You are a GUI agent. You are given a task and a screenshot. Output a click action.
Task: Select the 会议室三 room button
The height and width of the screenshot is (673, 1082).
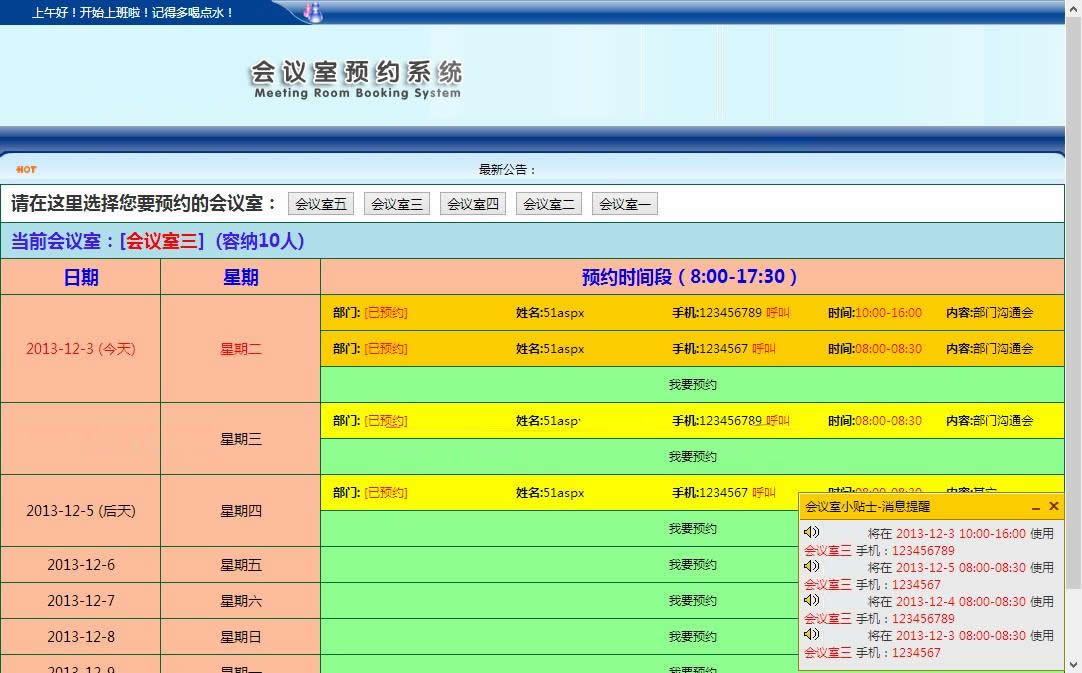(x=396, y=203)
